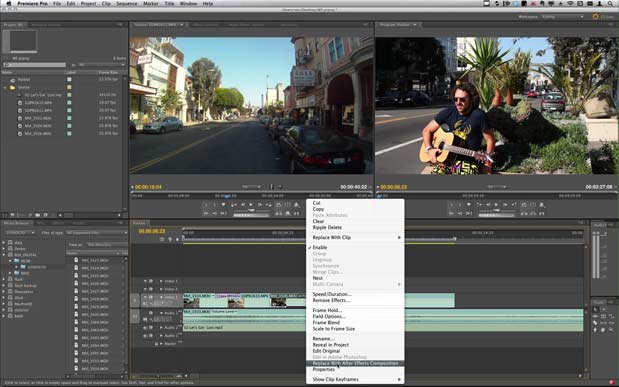Select the Rate Stretch tool
Image resolution: width=619 pixels, height=387 pixels.
pyautogui.click(x=611, y=316)
